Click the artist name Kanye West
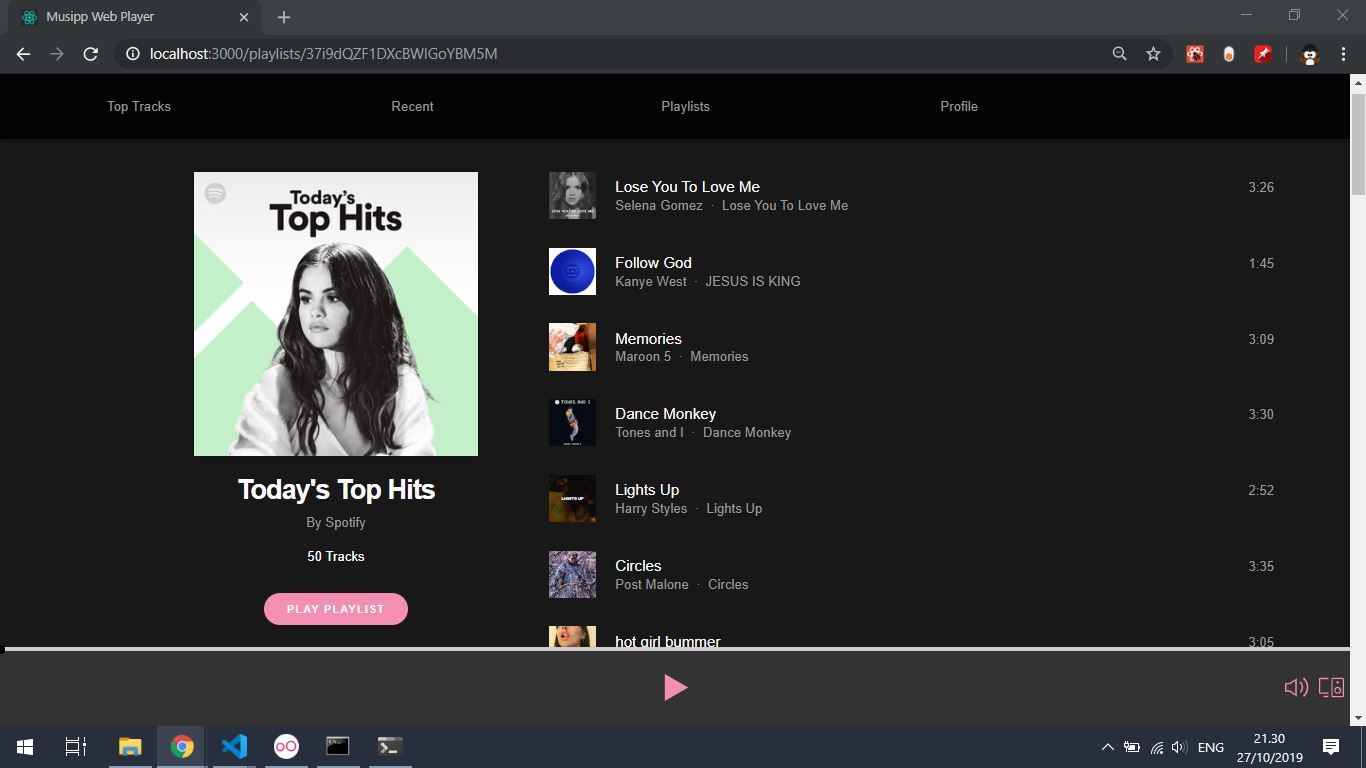 coord(651,281)
